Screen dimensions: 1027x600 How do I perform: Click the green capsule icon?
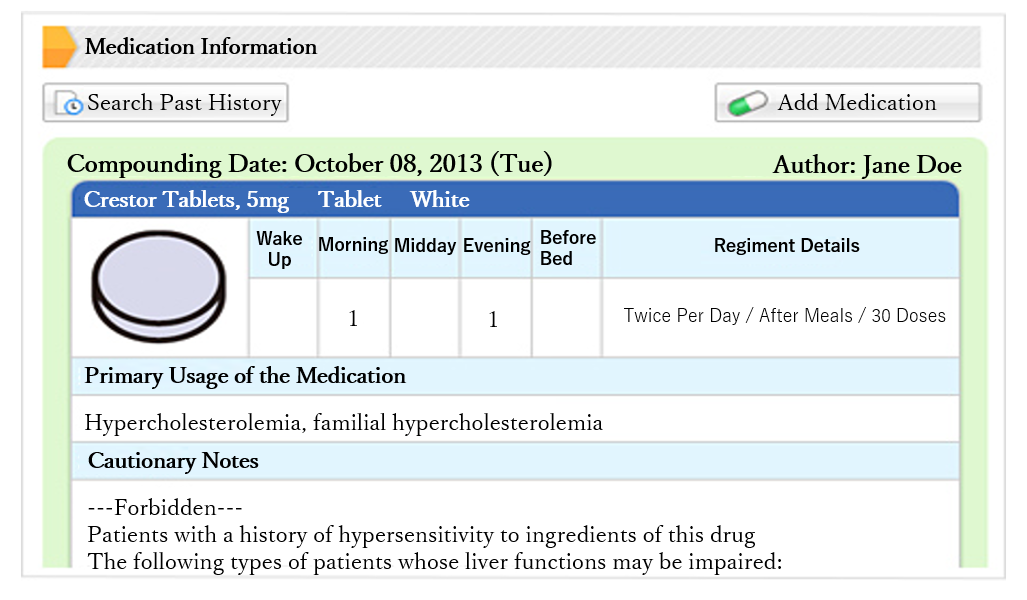click(747, 103)
